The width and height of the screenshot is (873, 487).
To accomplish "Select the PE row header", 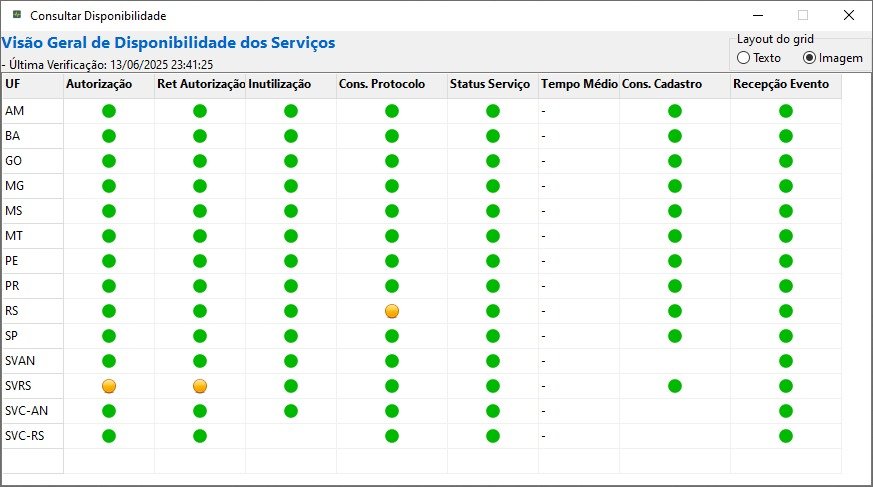I will pos(33,262).
